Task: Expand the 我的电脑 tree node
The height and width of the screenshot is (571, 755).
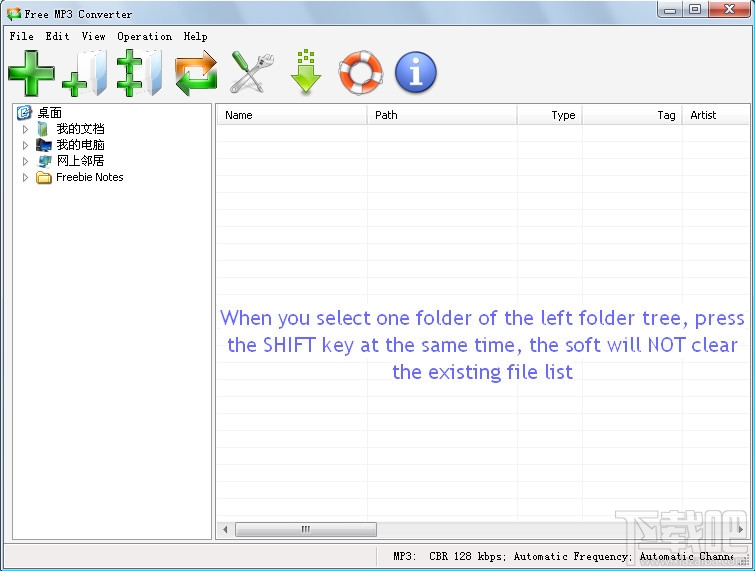Action: coord(26,145)
